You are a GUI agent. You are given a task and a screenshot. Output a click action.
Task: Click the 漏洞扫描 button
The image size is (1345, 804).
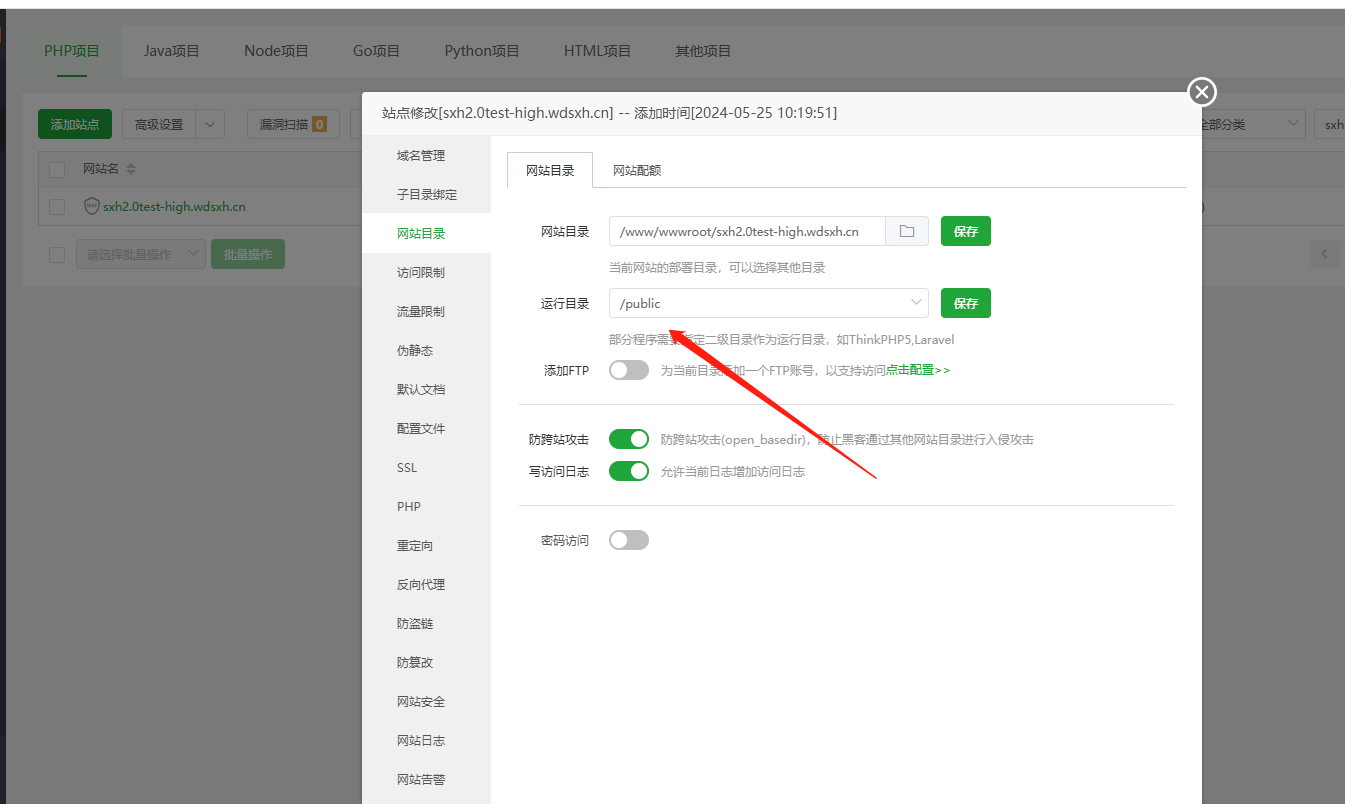coord(293,124)
